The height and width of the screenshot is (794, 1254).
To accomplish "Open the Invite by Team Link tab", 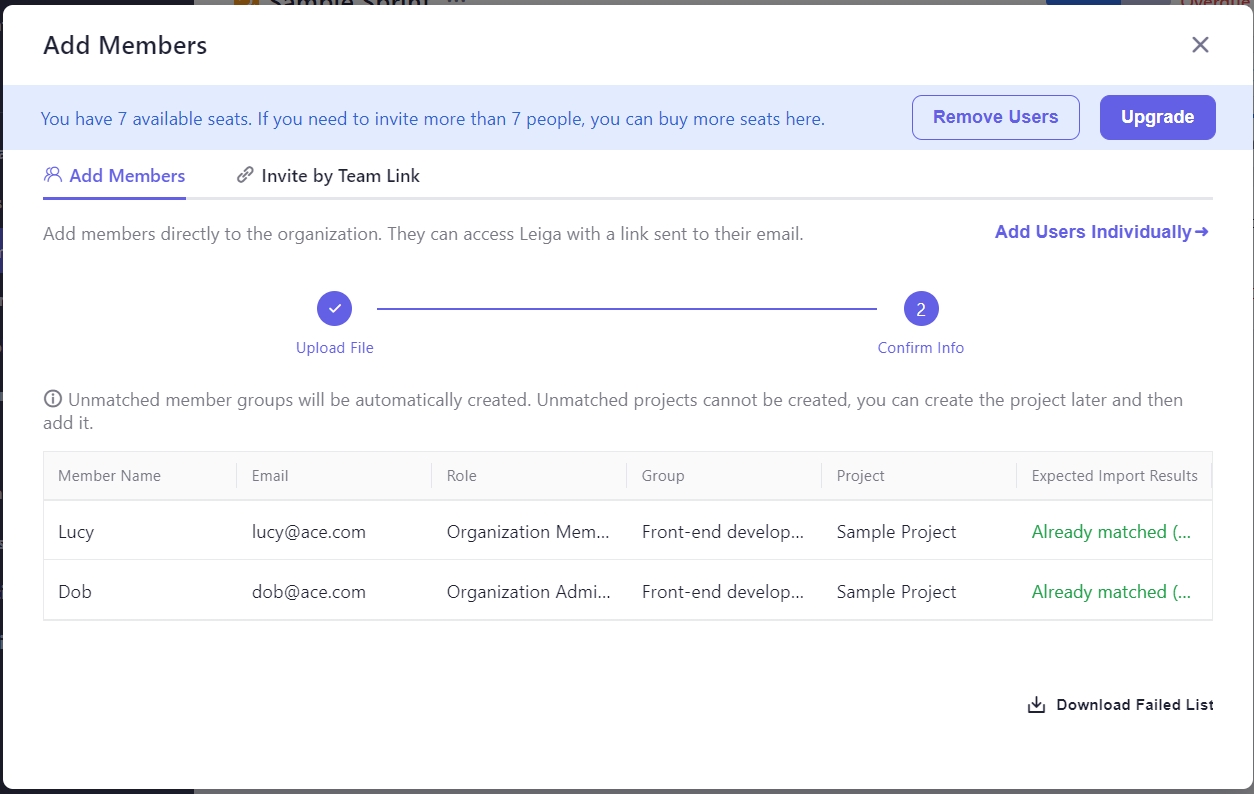I will click(x=340, y=176).
